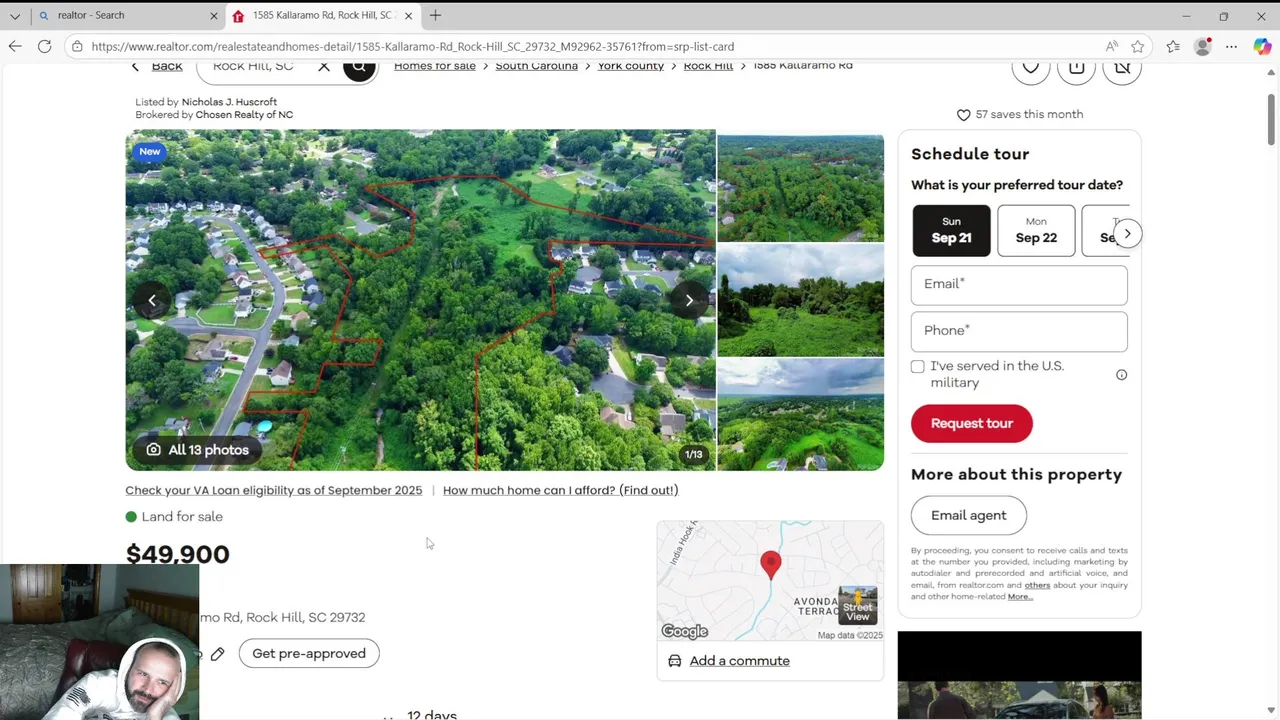Open the Favorites list icon
Viewport: 1280px width, 720px height.
1173,46
